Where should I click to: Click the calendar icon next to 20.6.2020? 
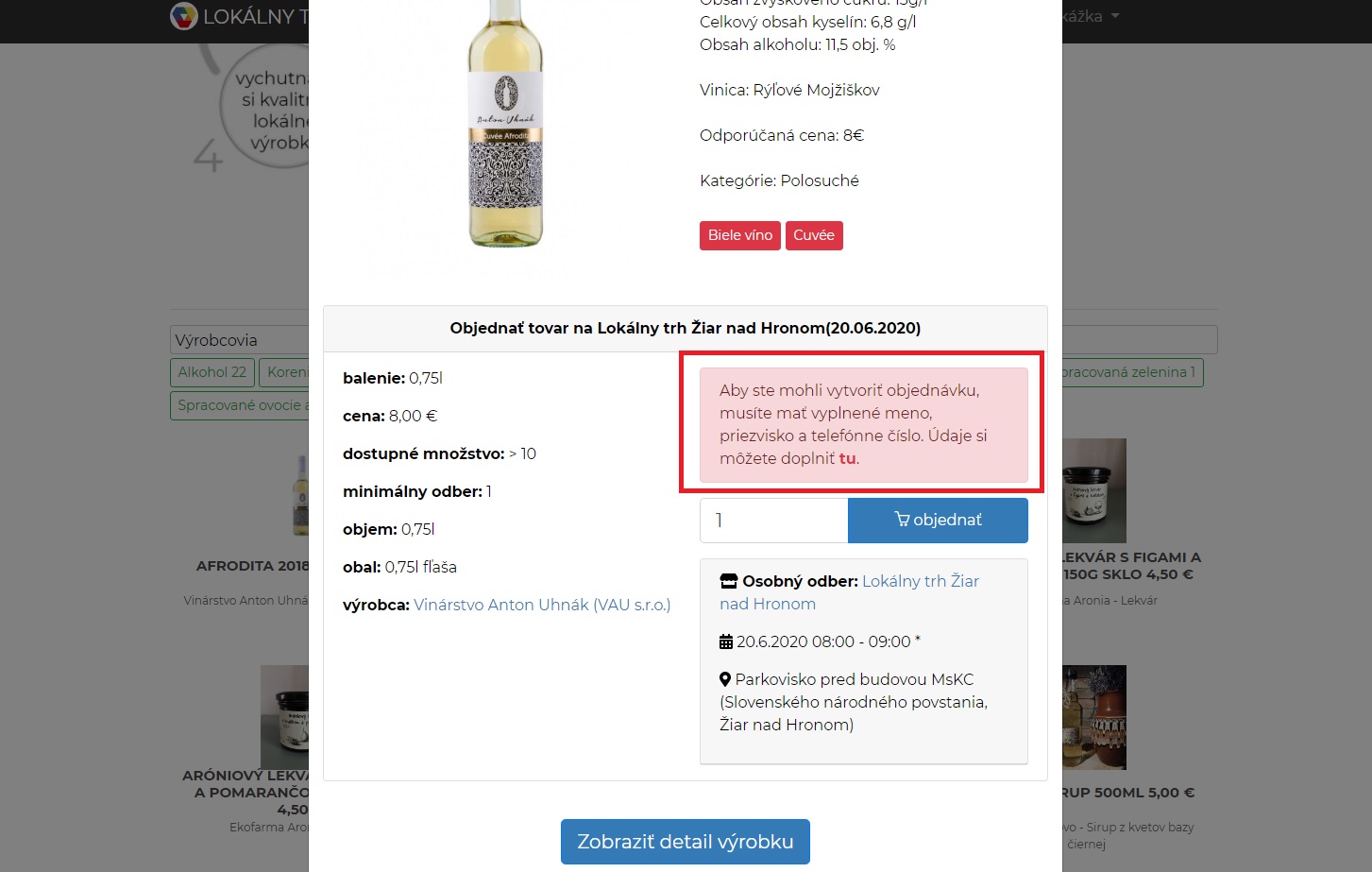[x=726, y=642]
